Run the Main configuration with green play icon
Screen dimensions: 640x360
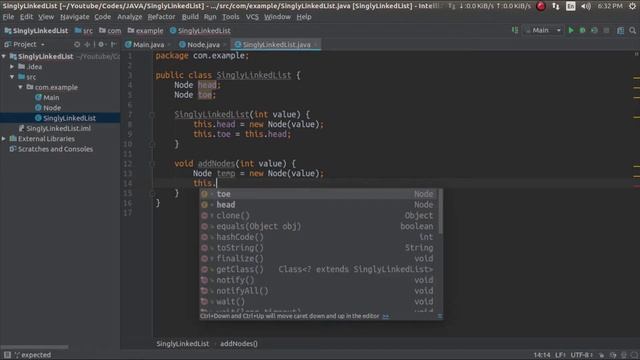click(x=571, y=30)
